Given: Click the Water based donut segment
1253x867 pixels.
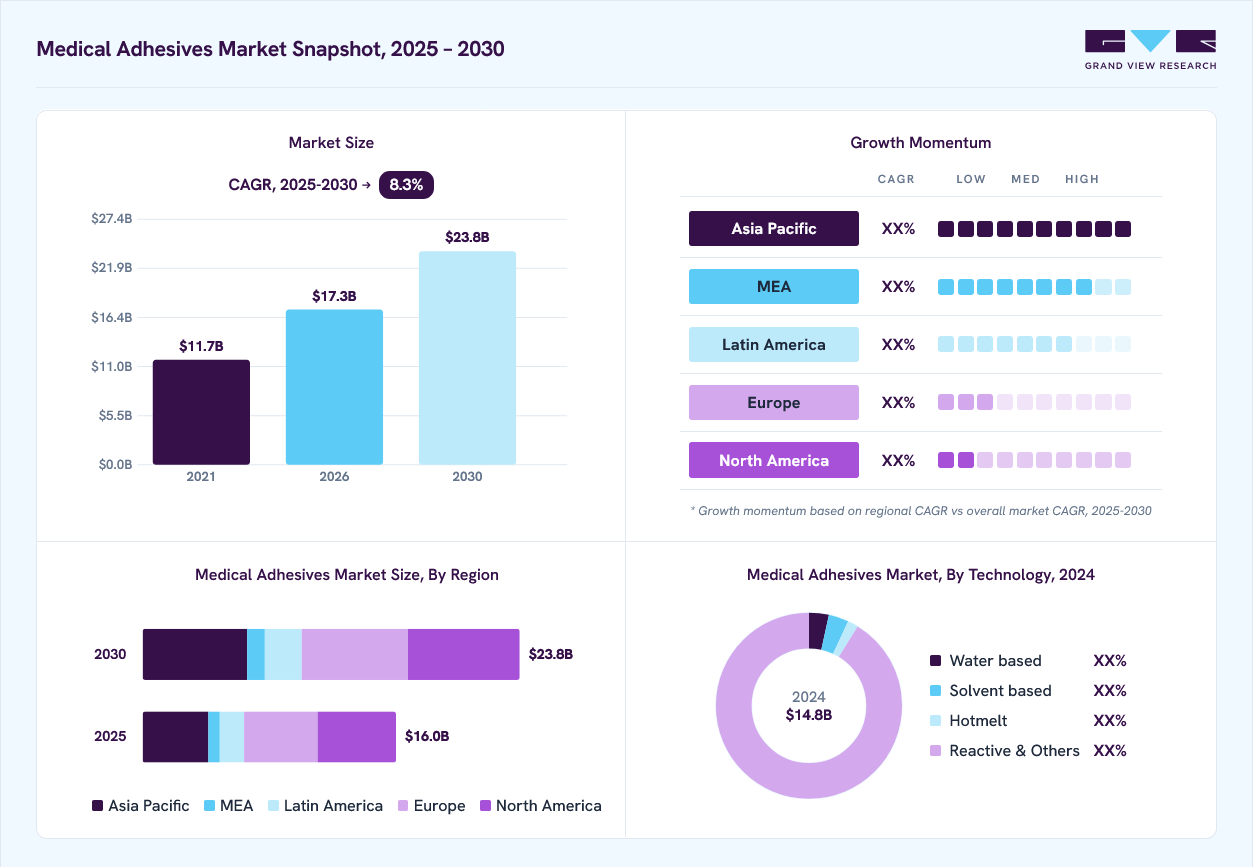Looking at the screenshot, I should (x=819, y=630).
